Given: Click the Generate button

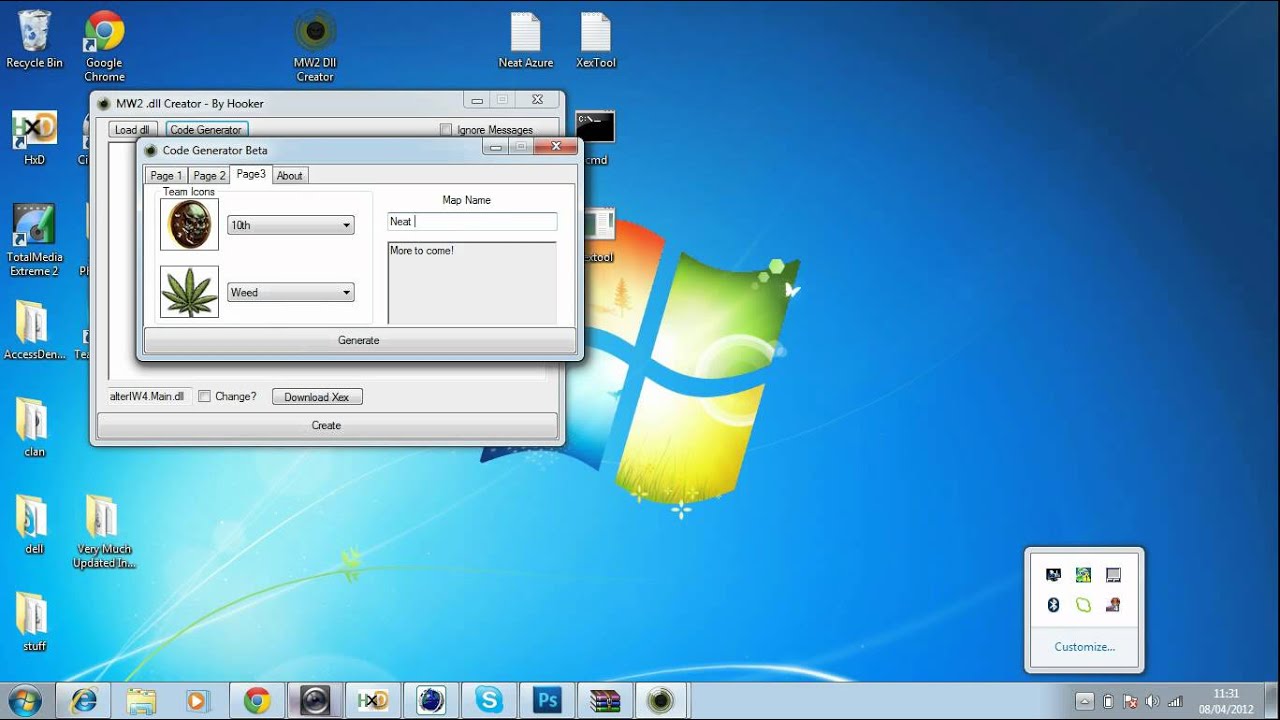Looking at the screenshot, I should [x=359, y=340].
